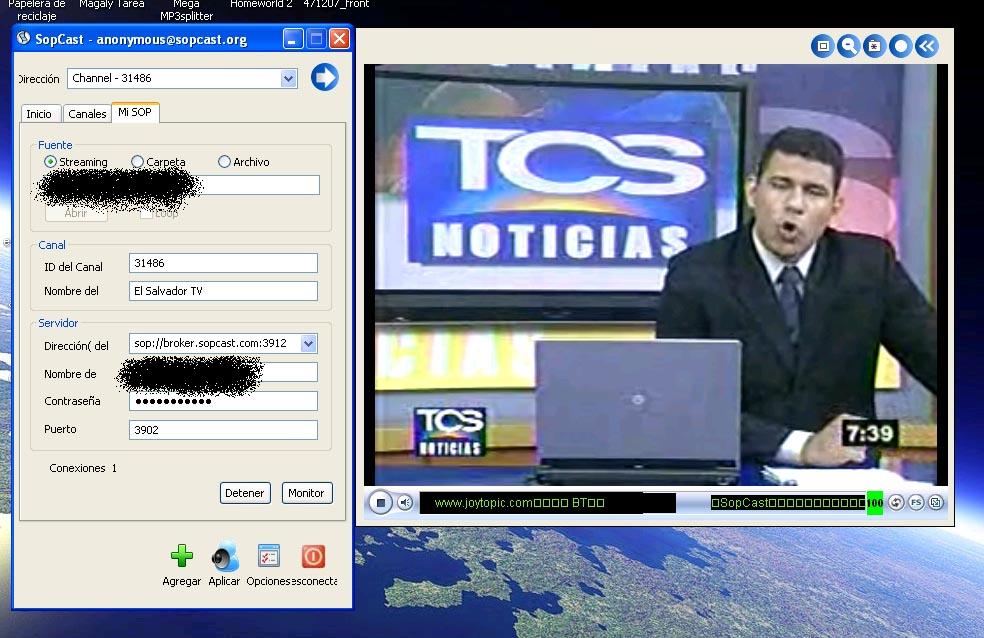984x638 pixels.
Task: Click the refresh icon next to buffer 100
Action: point(896,502)
